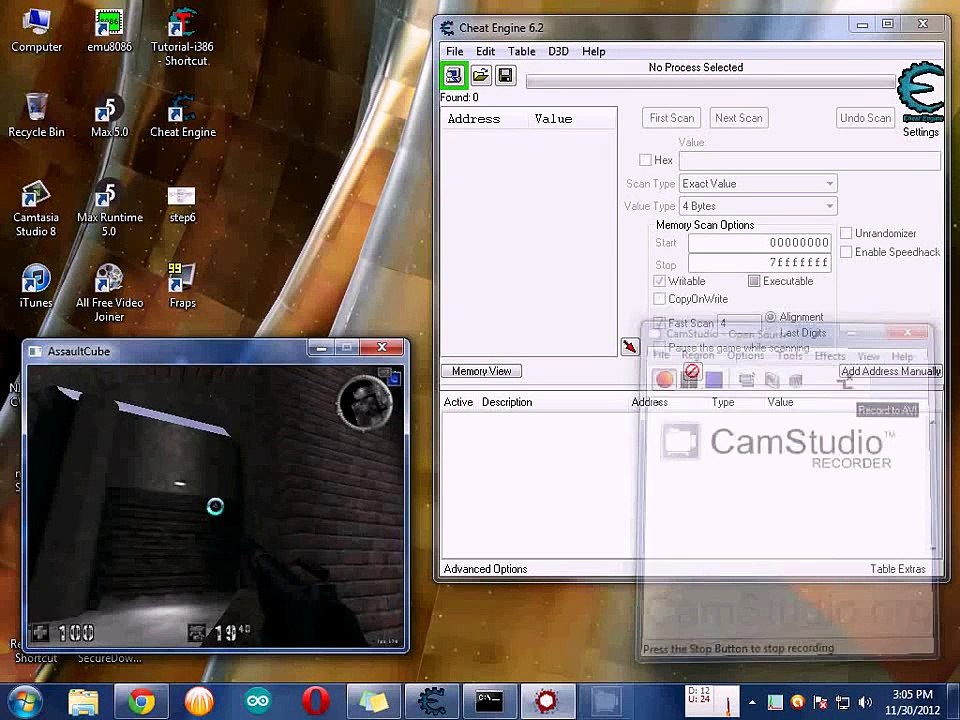Switch to Cheat Engine taskbar button
The image size is (960, 720).
[x=431, y=702]
